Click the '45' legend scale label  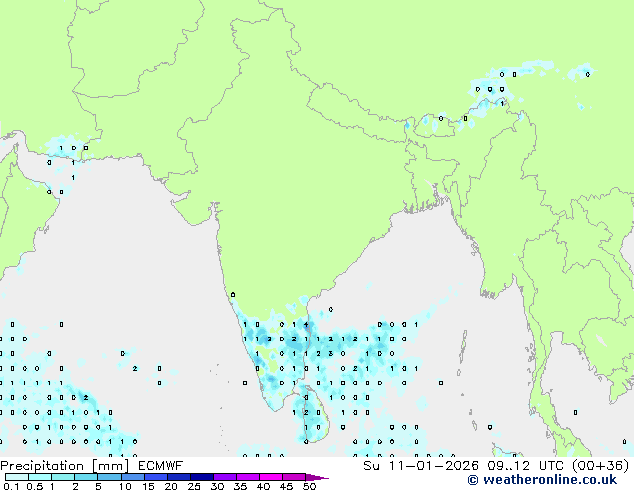click(286, 486)
